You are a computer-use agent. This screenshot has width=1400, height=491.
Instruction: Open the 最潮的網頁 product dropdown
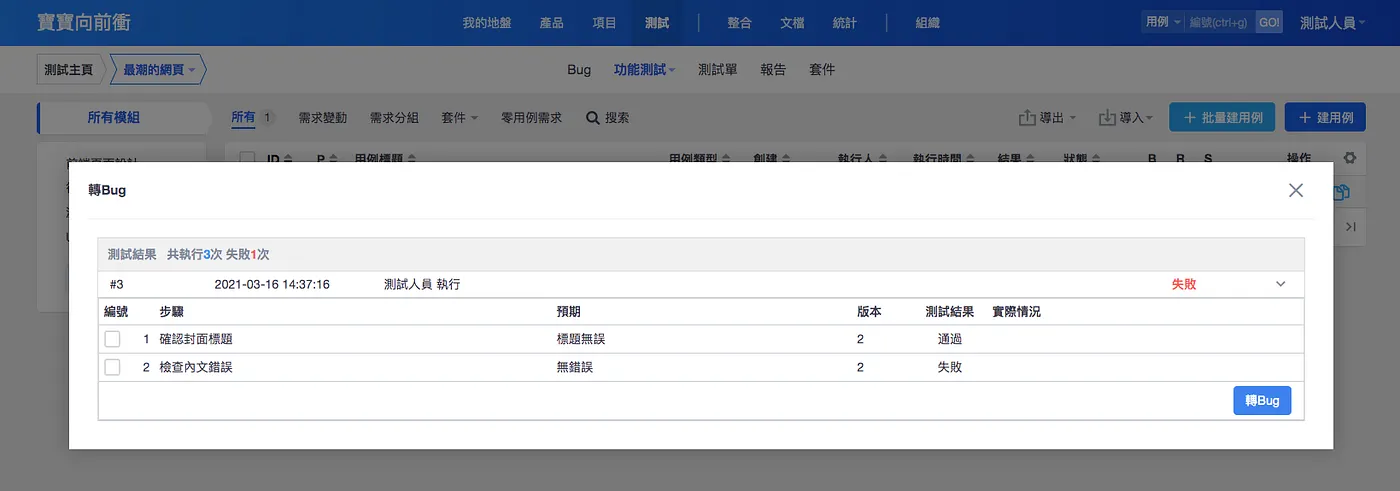tap(159, 70)
